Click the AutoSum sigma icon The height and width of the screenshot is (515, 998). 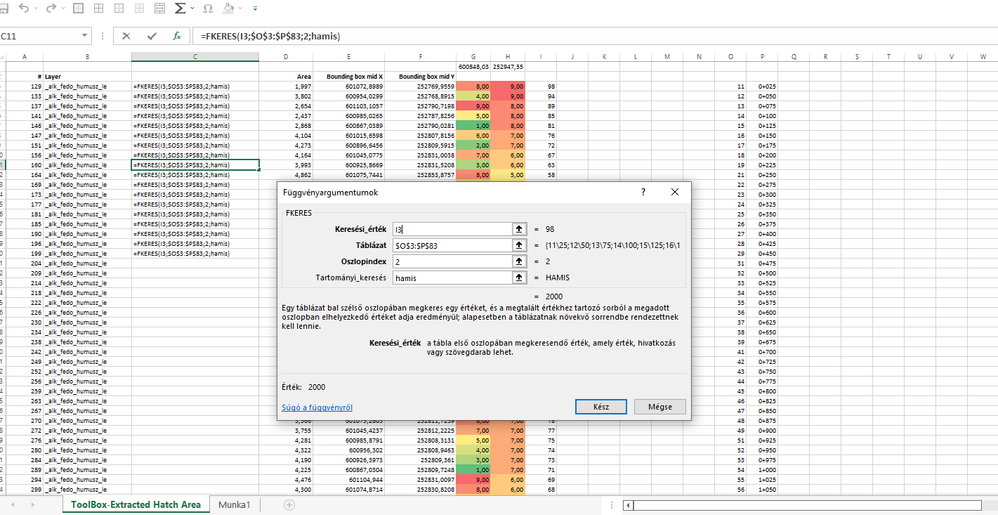click(x=180, y=8)
